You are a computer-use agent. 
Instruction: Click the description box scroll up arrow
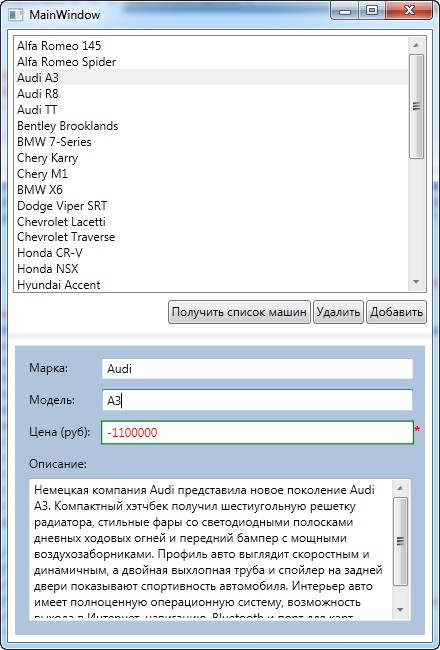coord(400,488)
